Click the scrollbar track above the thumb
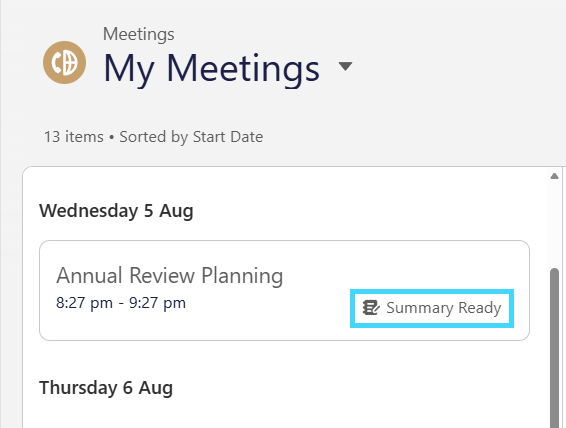This screenshot has width=566, height=428. point(554,224)
